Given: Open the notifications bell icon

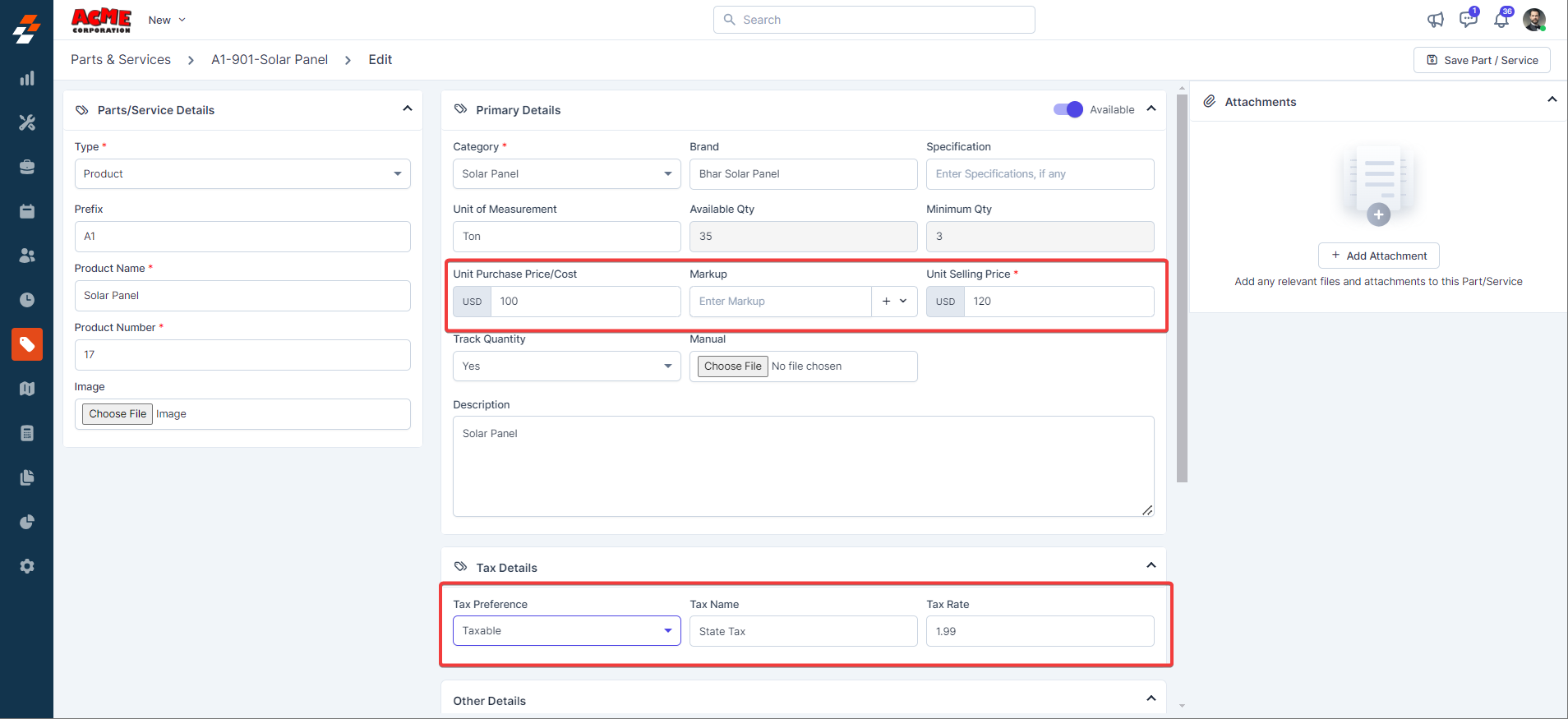Looking at the screenshot, I should pyautogui.click(x=1501, y=20).
